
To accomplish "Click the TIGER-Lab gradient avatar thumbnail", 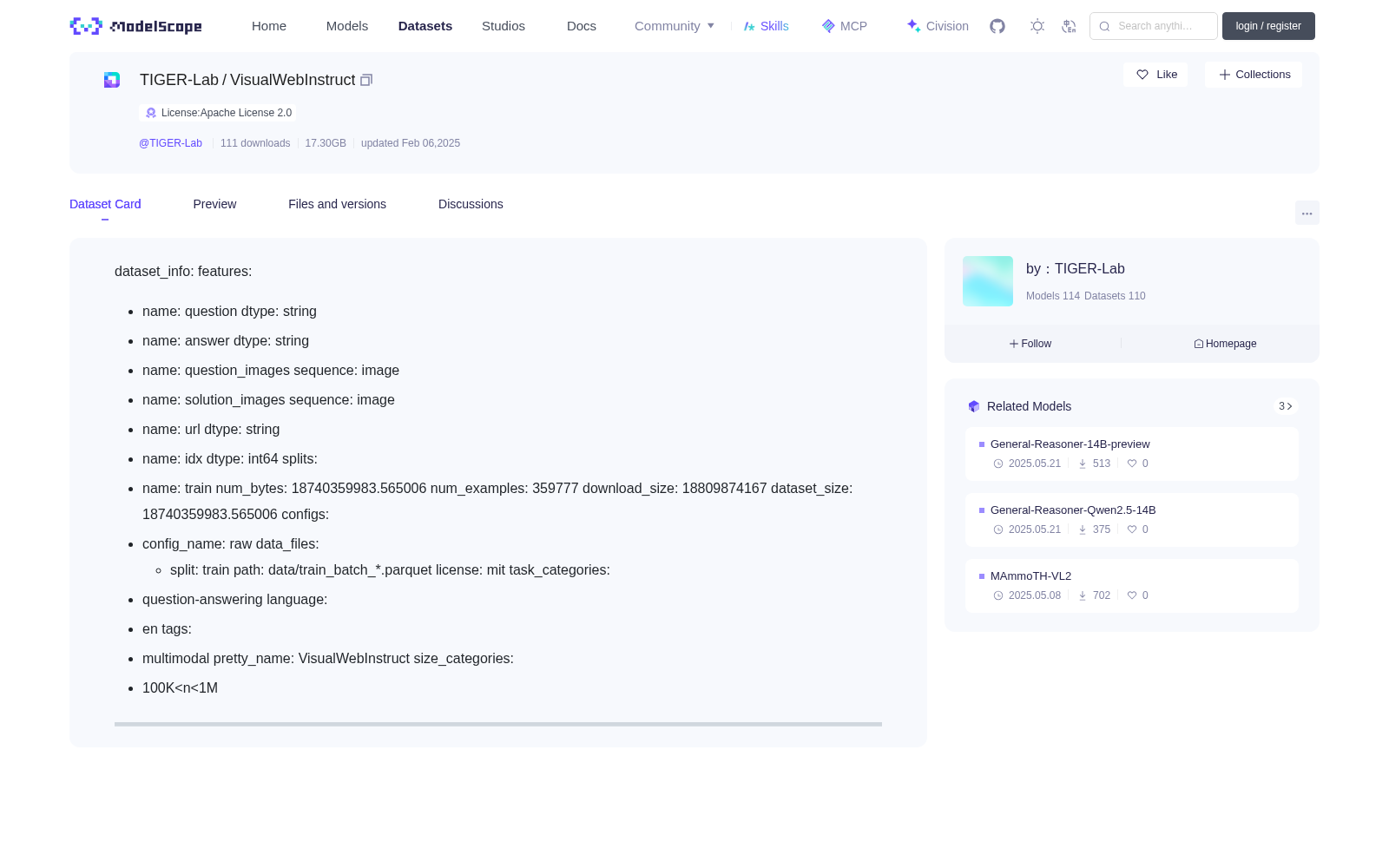I will coord(988,281).
